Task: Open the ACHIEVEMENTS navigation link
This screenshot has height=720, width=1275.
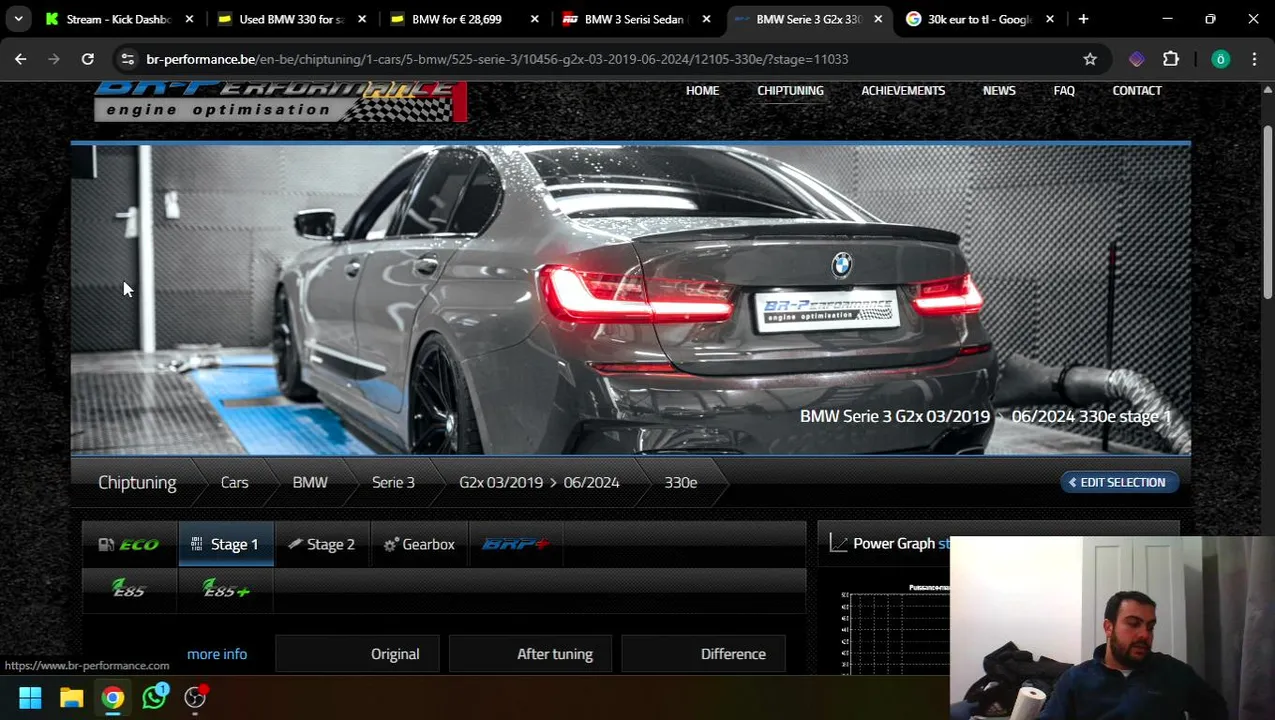Action: (903, 90)
